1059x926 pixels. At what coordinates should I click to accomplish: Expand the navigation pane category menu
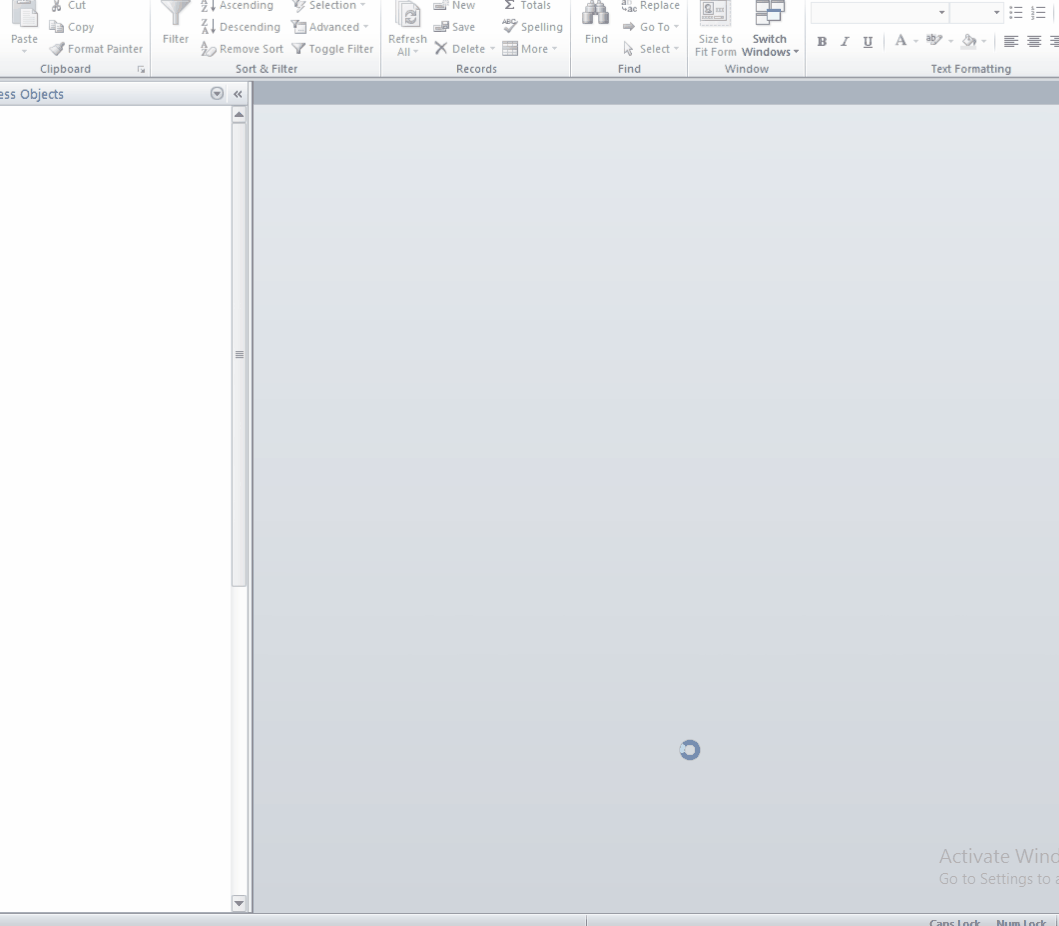[x=217, y=94]
